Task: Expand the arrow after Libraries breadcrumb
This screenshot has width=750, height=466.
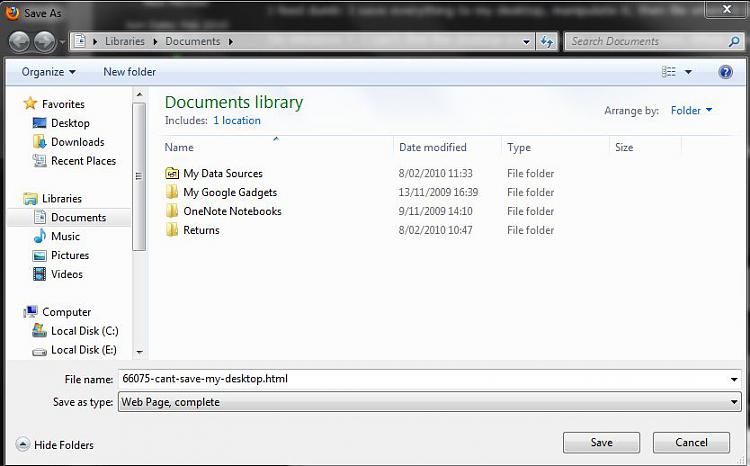Action: coord(155,42)
